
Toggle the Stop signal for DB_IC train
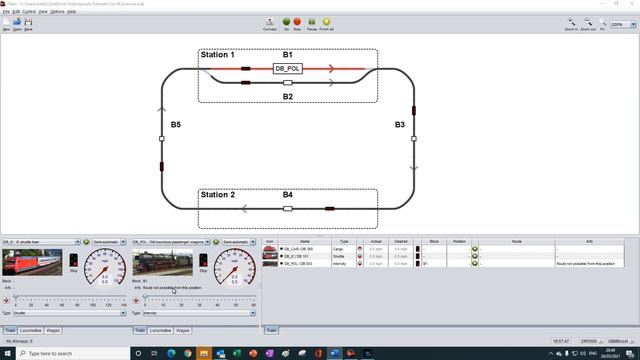(x=73, y=260)
